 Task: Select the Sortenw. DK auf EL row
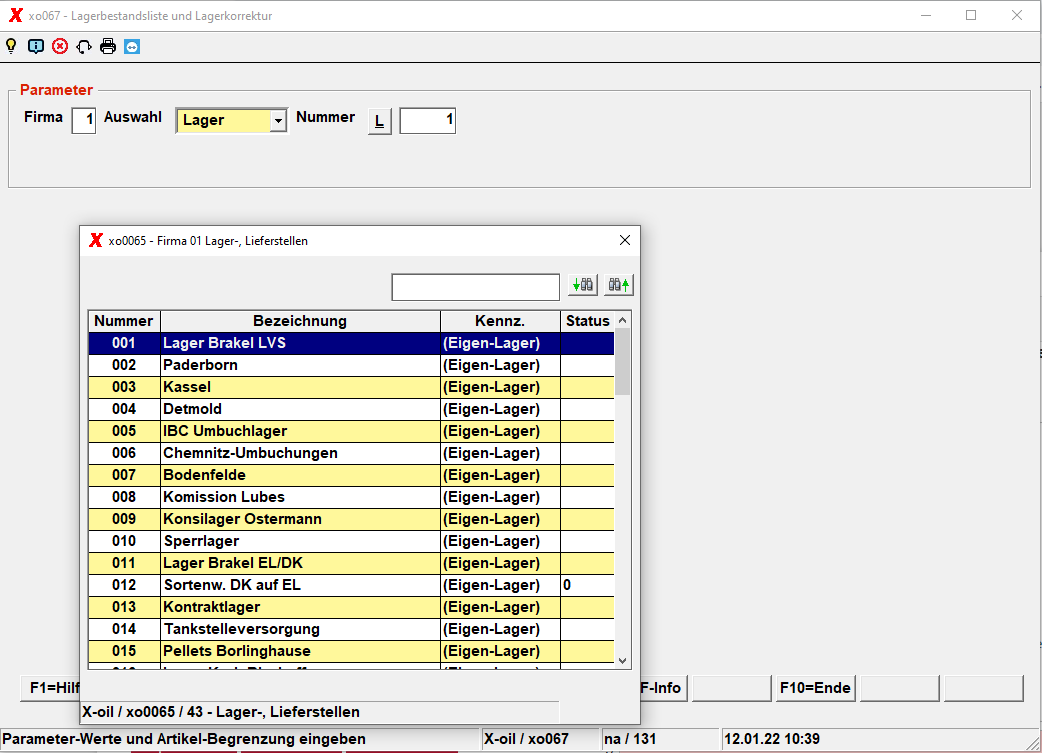tap(352, 584)
